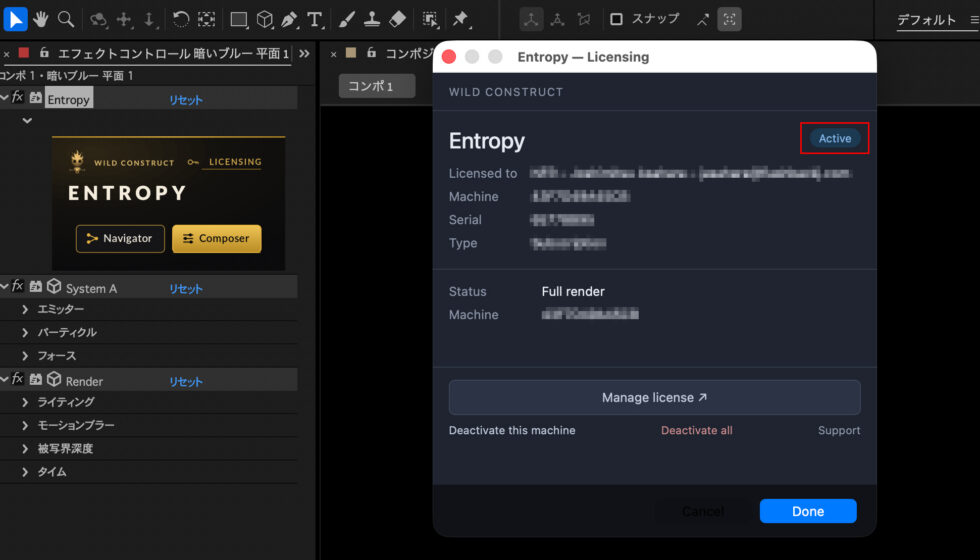Select the コンポジション panel tab

(409, 54)
